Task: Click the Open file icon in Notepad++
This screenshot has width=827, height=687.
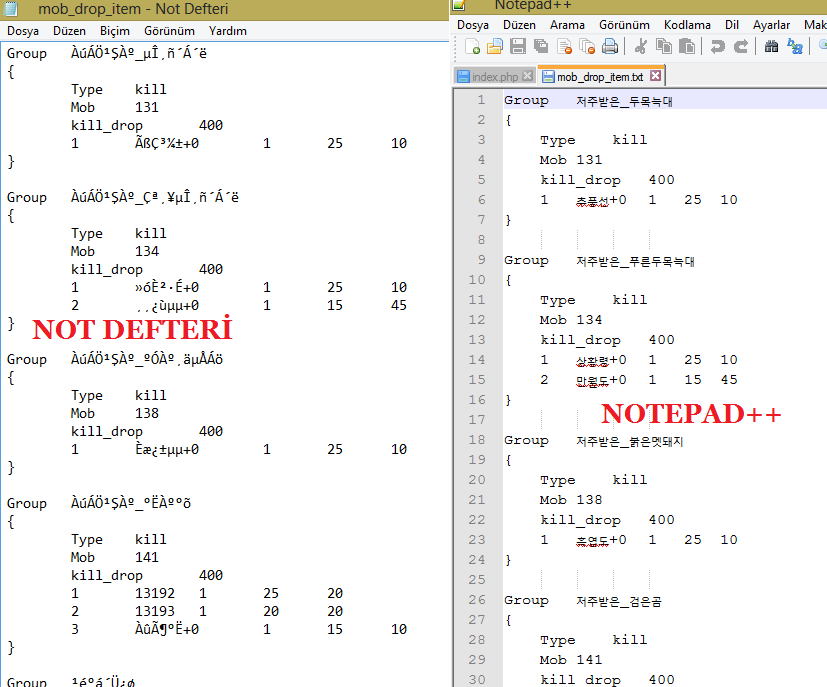Action: click(495, 46)
